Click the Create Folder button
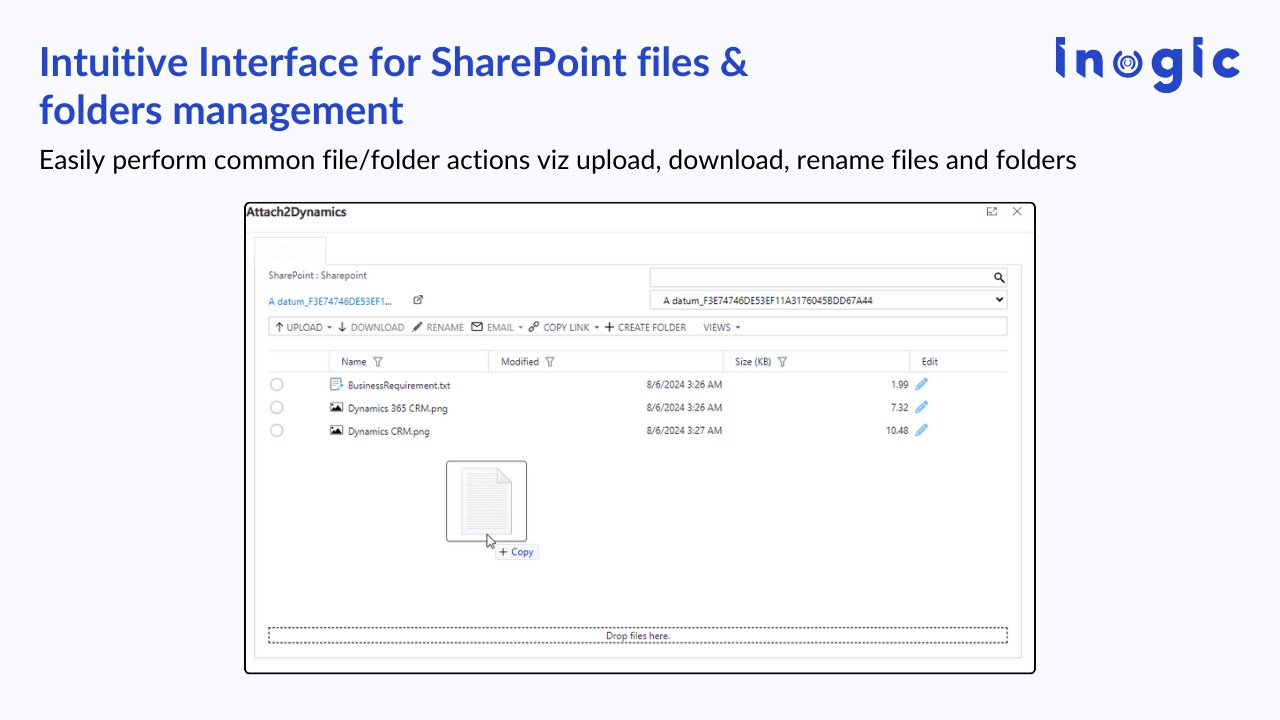Screen dimensions: 1280x720 [646, 327]
